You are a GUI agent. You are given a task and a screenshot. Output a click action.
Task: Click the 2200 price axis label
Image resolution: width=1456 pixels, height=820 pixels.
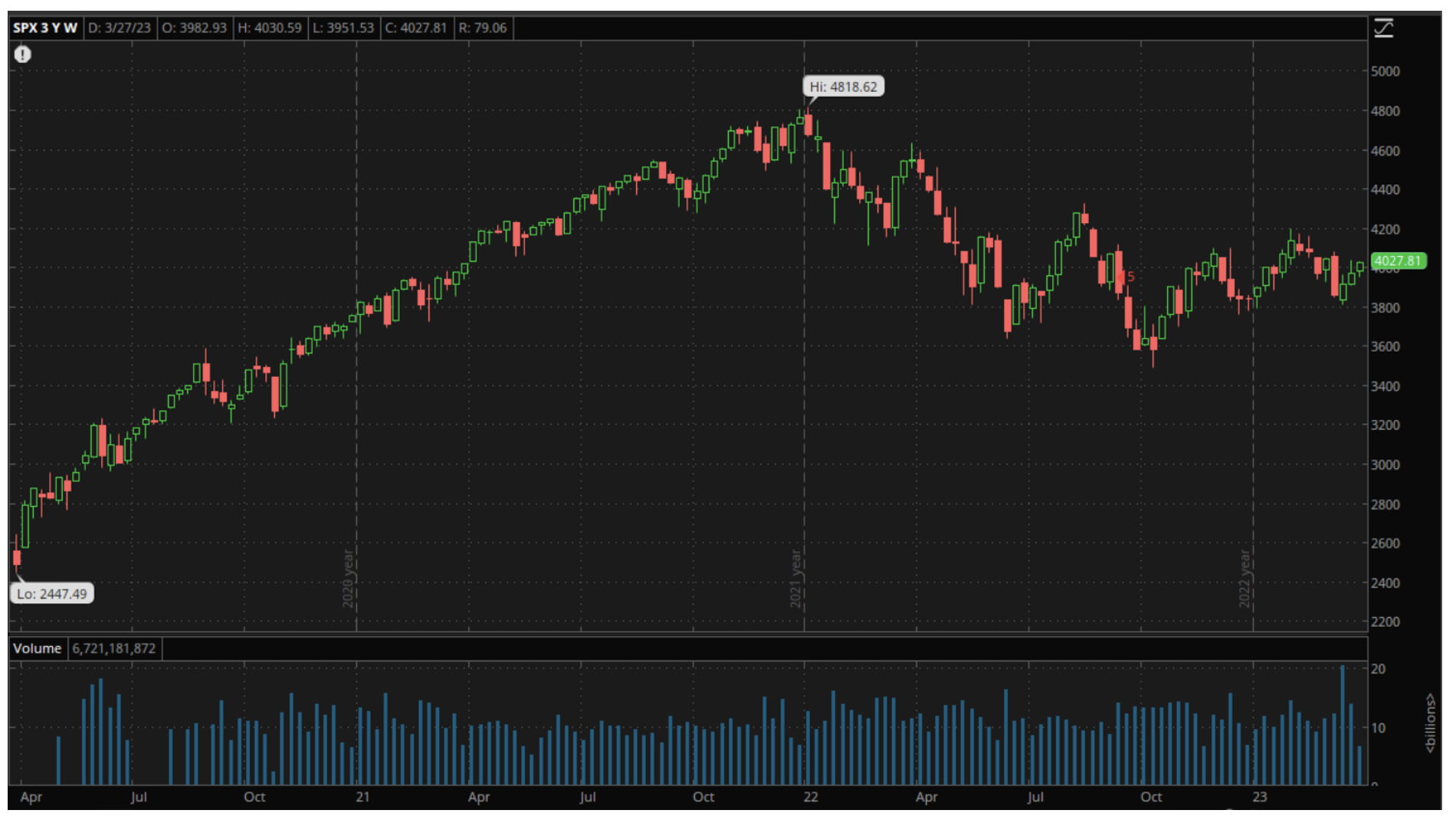(x=1385, y=622)
